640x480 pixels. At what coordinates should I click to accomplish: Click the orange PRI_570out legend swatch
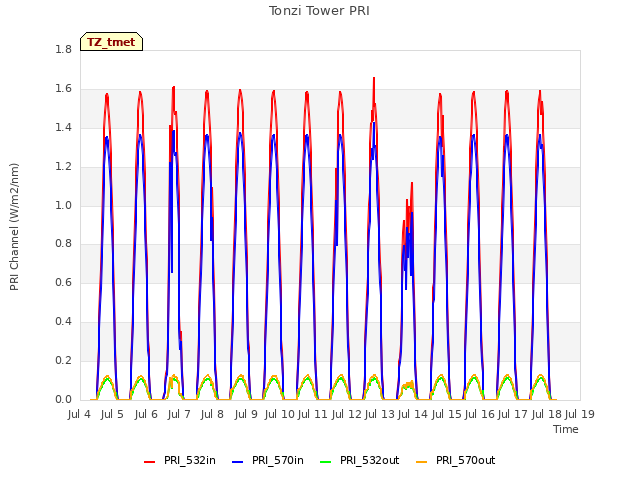422,462
